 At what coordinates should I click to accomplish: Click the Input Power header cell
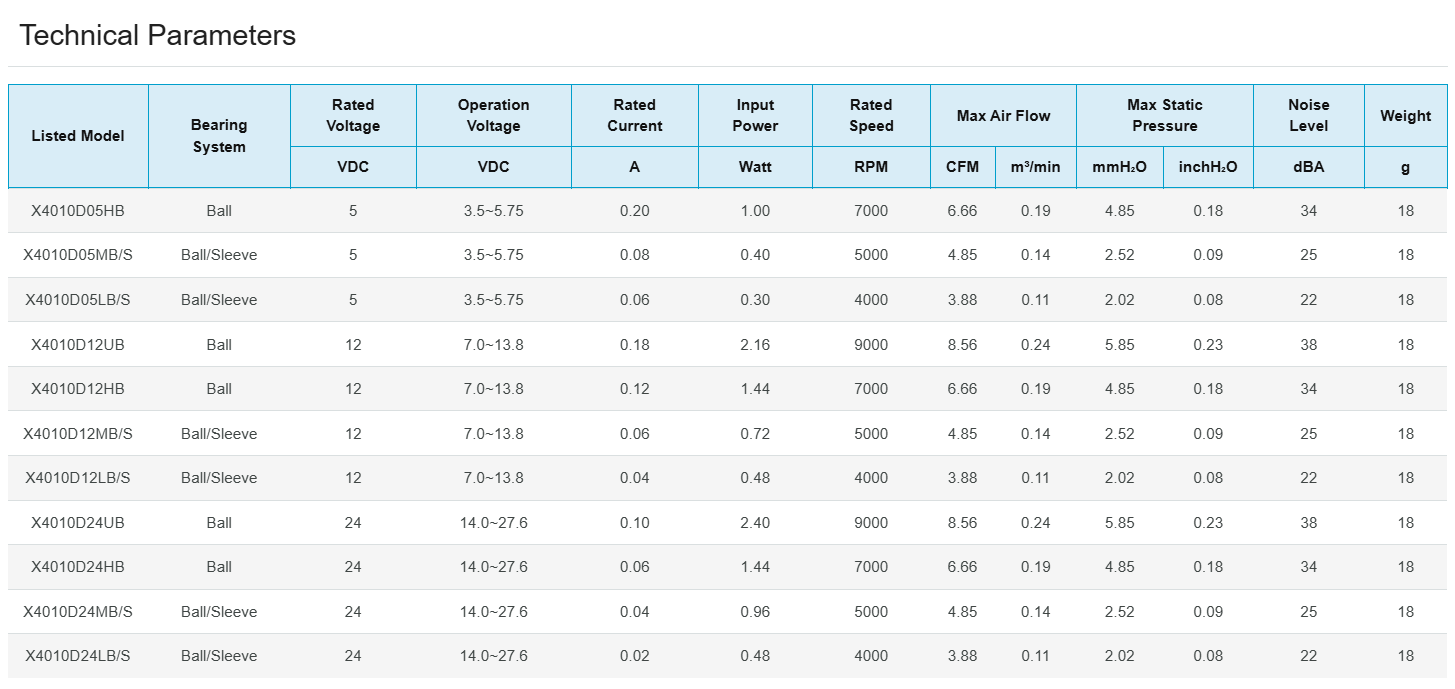click(x=755, y=115)
